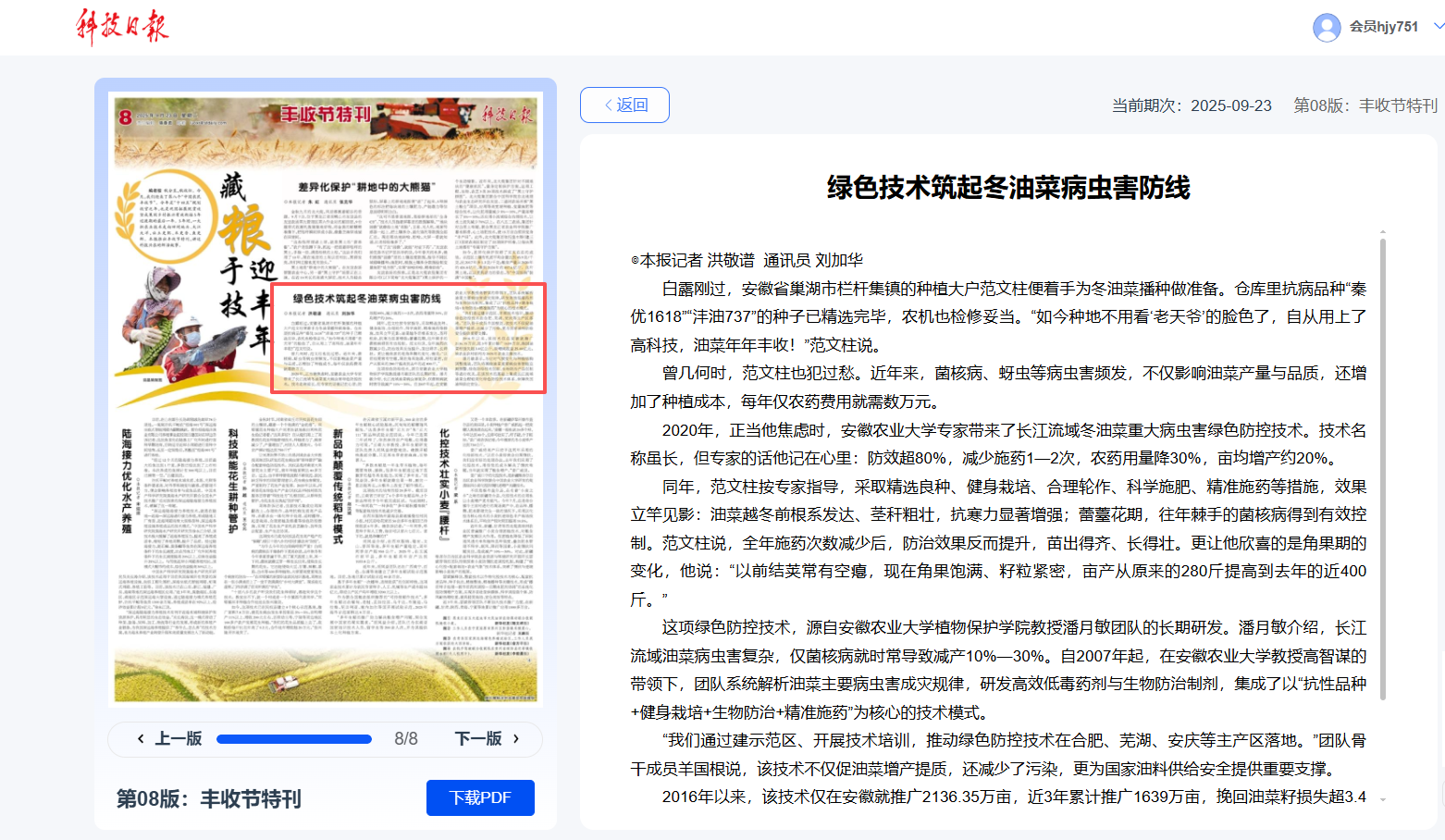Go to previous page via 上一版
This screenshot has width=1445, height=840.
point(169,738)
